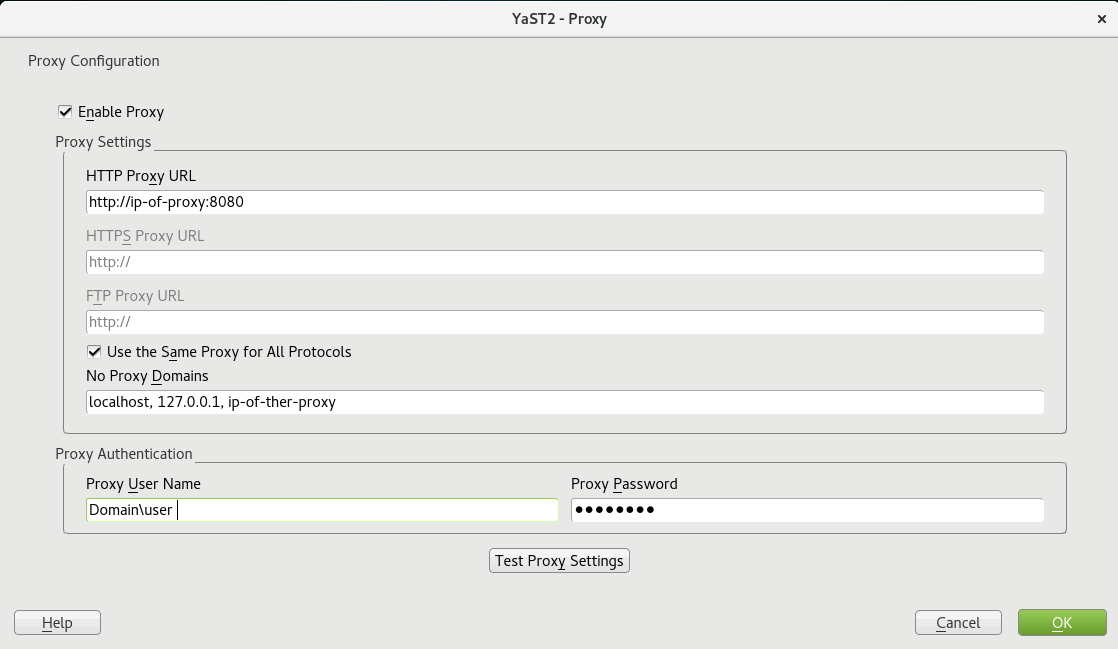Click the YaST2 - Proxy title bar
The width and height of the screenshot is (1118, 649).
tap(559, 19)
